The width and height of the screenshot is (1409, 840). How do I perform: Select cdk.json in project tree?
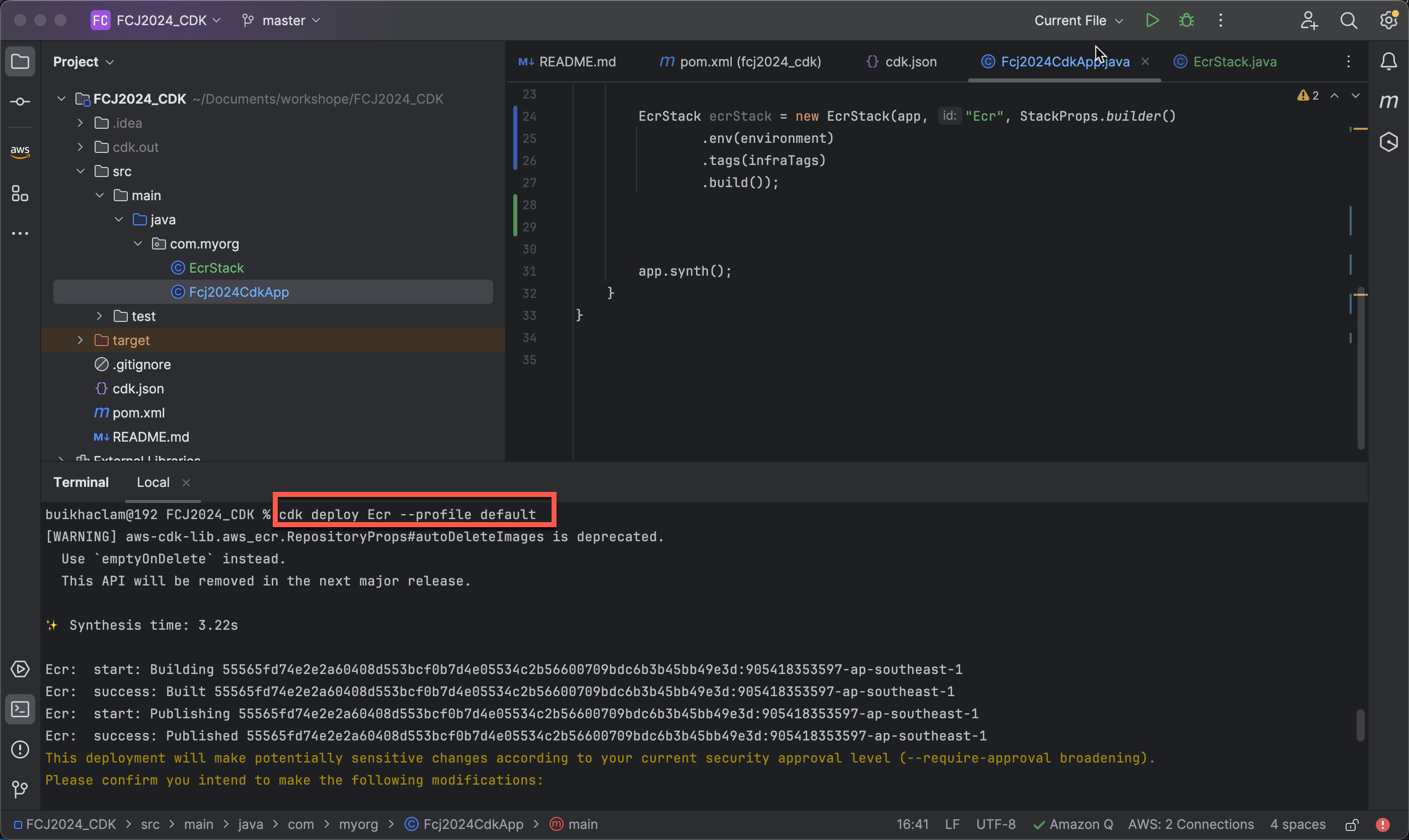click(129, 389)
